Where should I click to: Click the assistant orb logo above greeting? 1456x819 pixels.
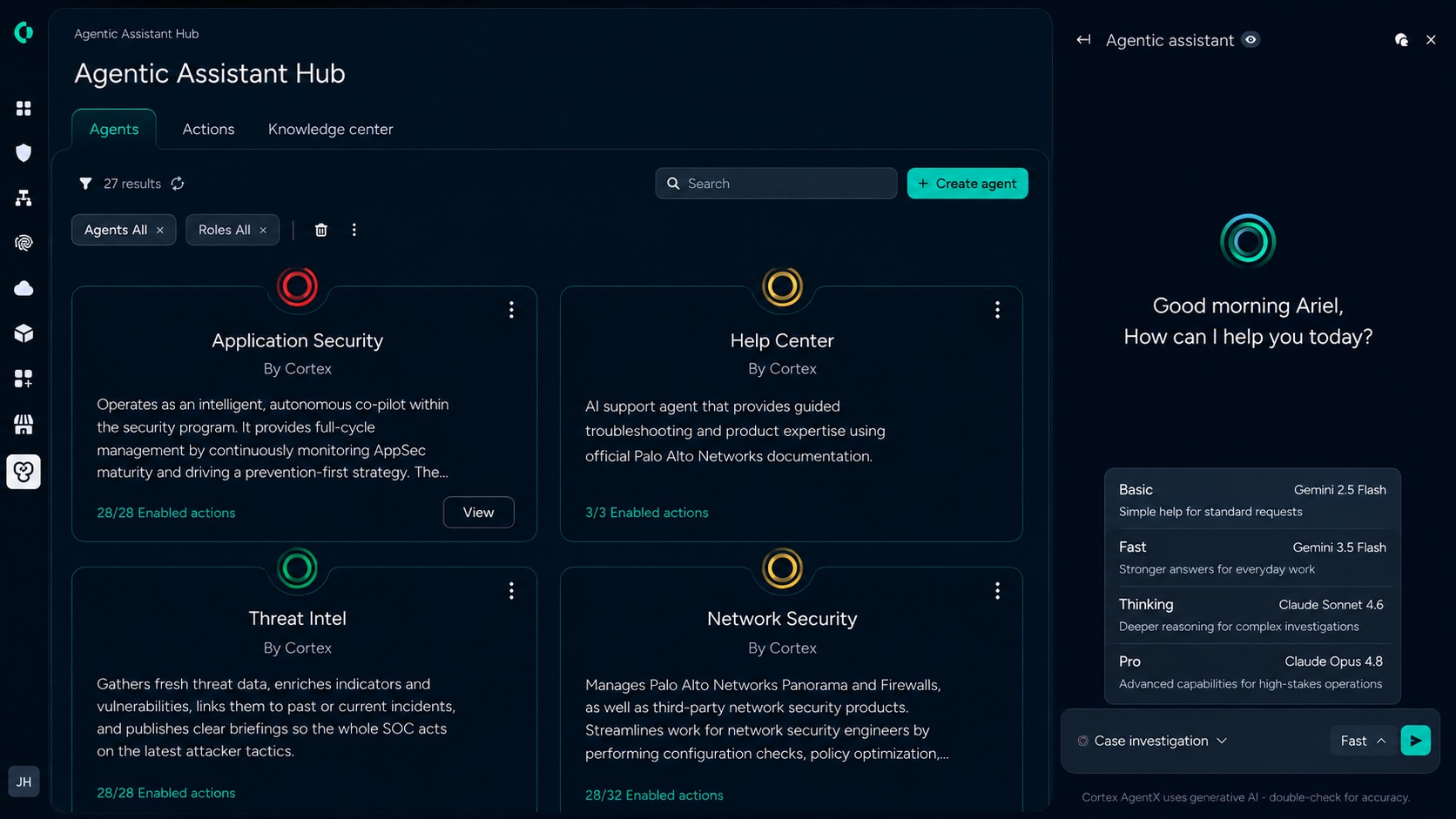[1248, 241]
